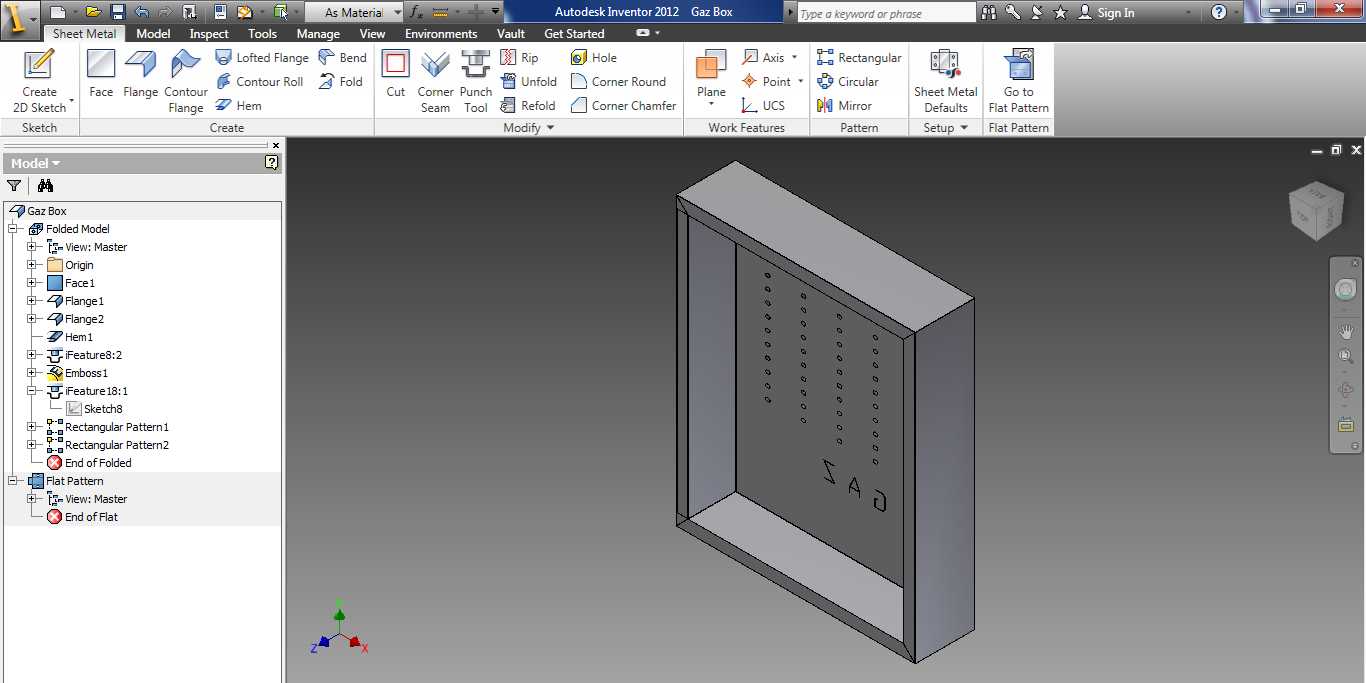The width and height of the screenshot is (1366, 683).
Task: Select the Cut tool
Action: (396, 74)
